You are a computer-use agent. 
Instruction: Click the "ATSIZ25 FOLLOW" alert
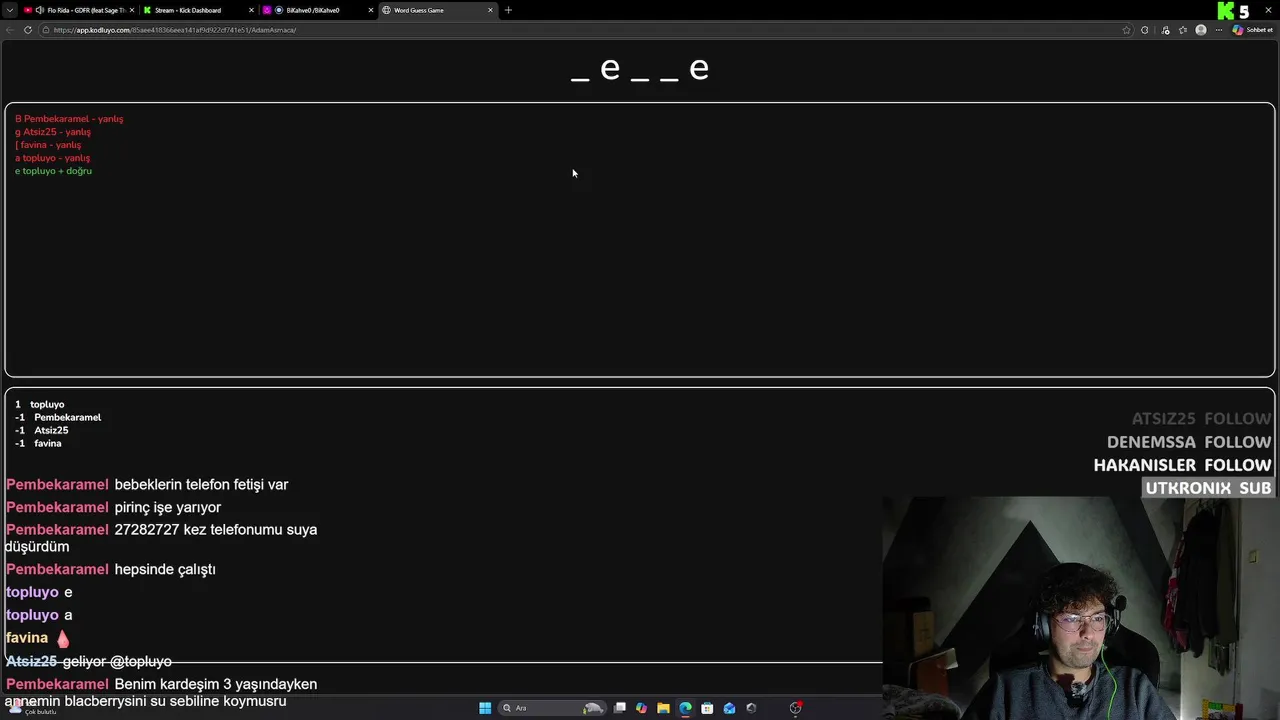1201,419
